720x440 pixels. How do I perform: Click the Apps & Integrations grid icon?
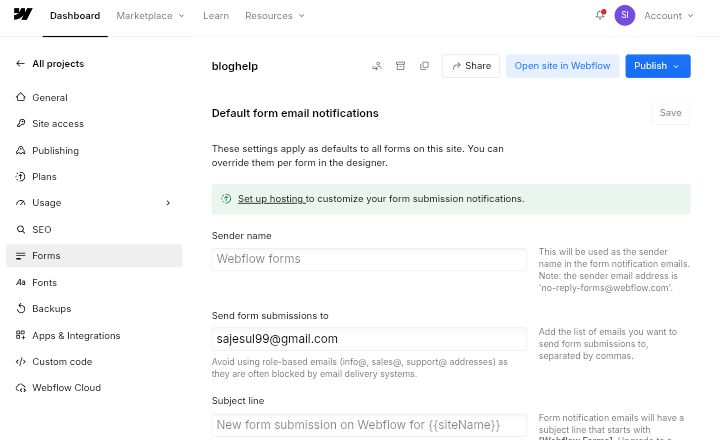pos(21,335)
